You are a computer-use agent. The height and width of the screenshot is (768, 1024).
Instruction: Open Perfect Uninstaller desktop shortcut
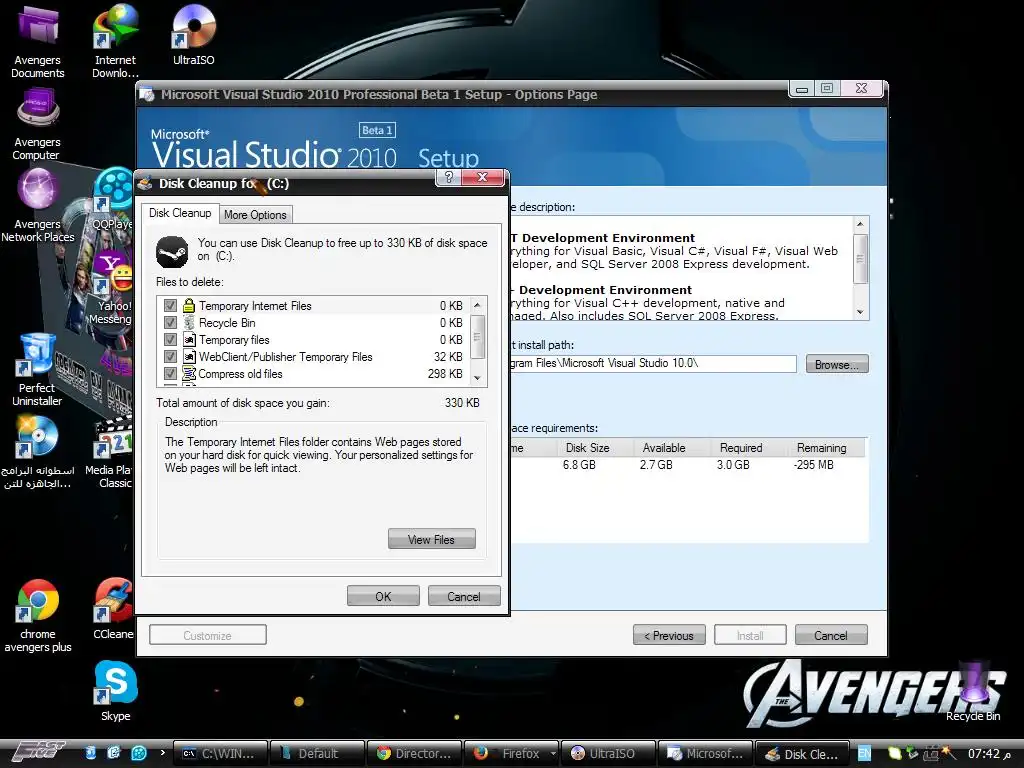[x=37, y=370]
